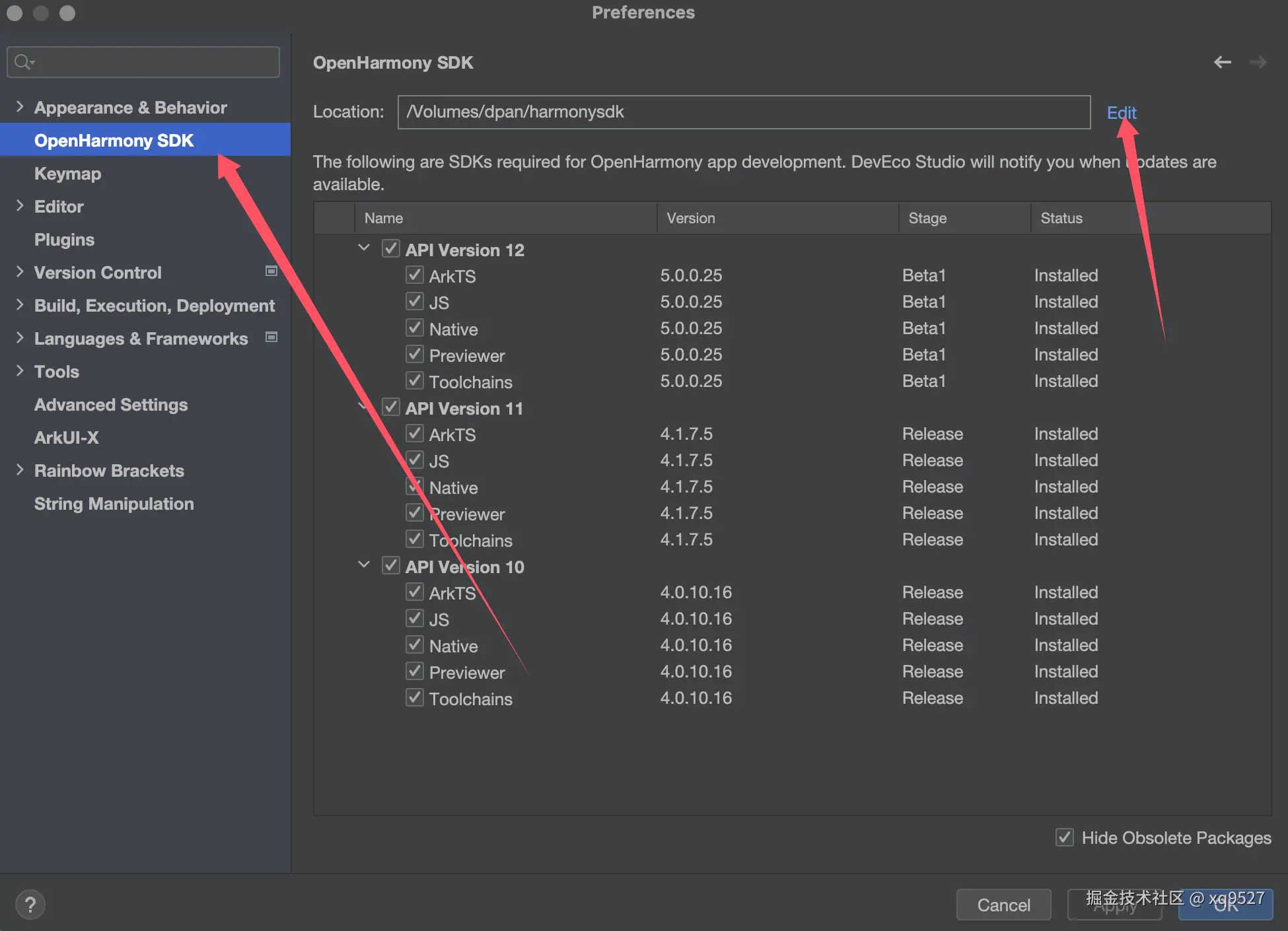Uncheck Toolchains 4.0.10.16 checkbox
The height and width of the screenshot is (931, 1288).
click(415, 698)
